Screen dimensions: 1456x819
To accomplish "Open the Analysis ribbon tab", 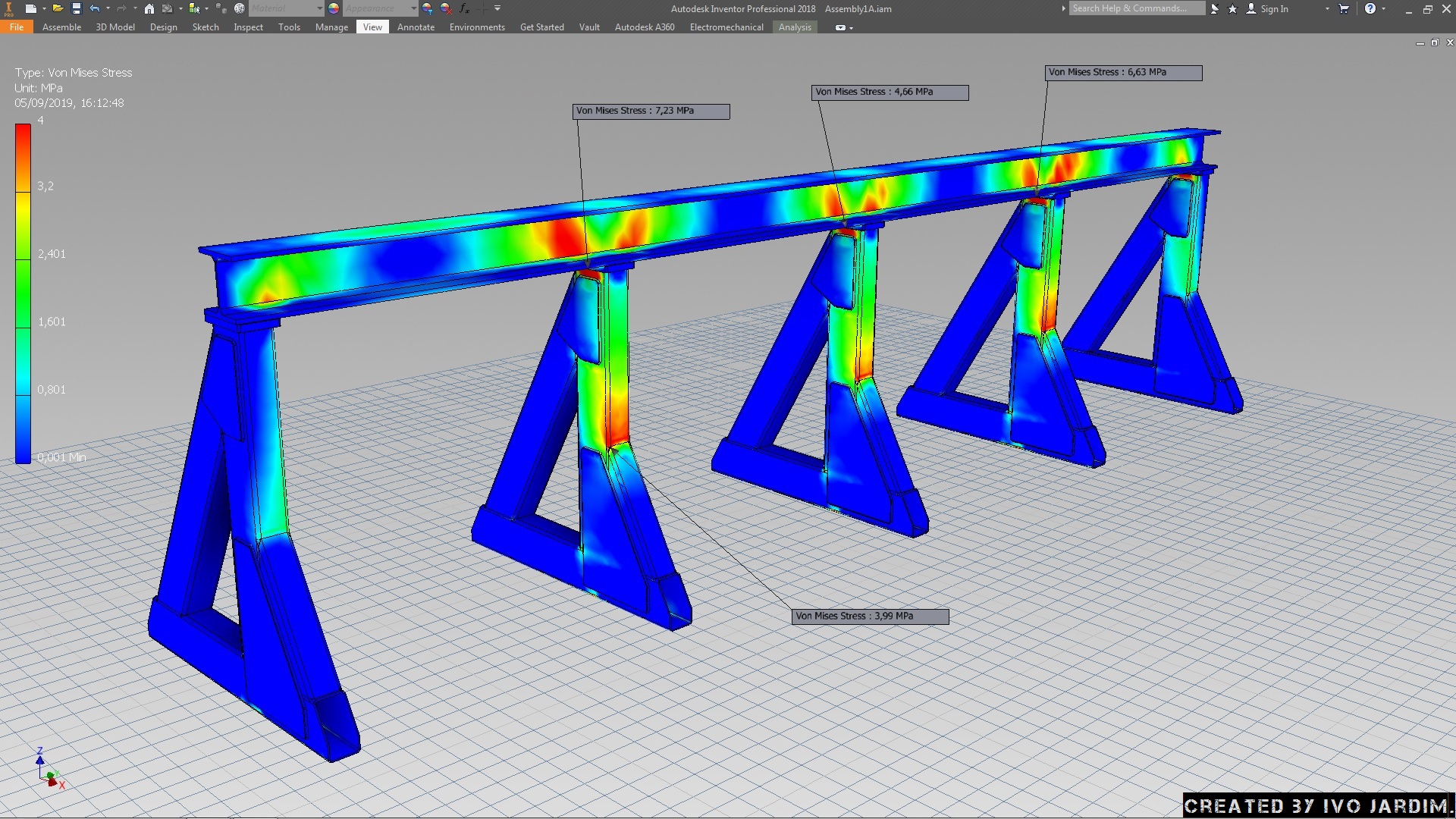I will coord(794,27).
